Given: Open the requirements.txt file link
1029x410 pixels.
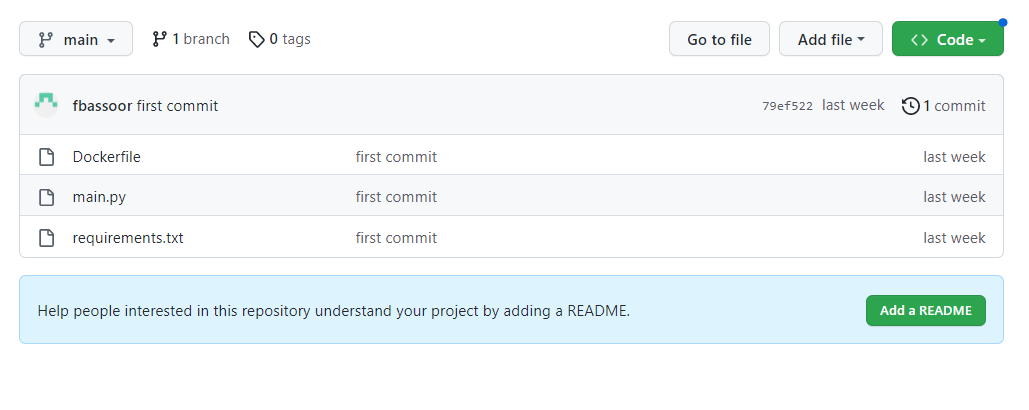Looking at the screenshot, I should pos(128,238).
